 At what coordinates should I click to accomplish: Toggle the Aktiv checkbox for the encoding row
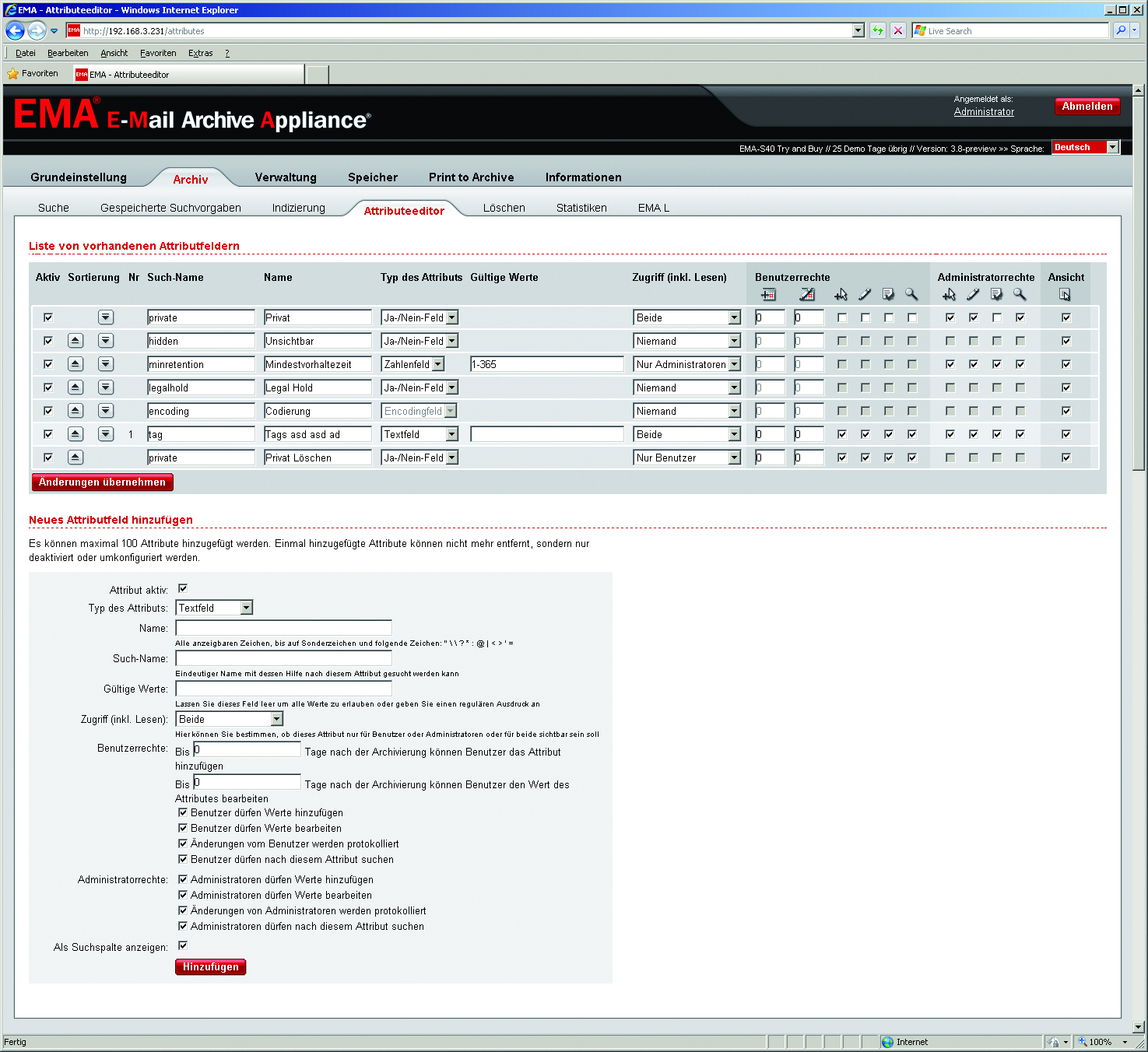(x=48, y=411)
